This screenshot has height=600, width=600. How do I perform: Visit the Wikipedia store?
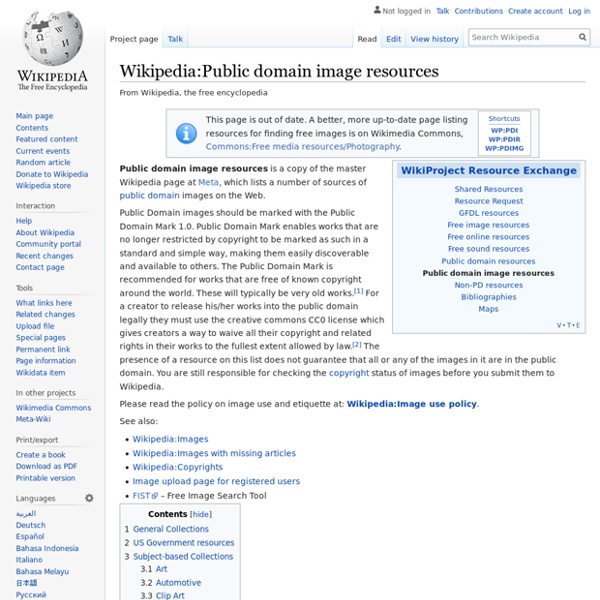pos(43,186)
